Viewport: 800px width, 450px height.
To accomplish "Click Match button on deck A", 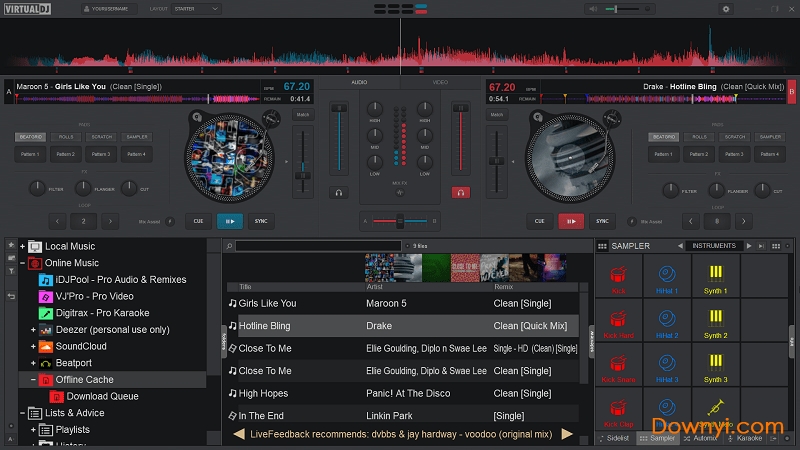I will (x=303, y=115).
